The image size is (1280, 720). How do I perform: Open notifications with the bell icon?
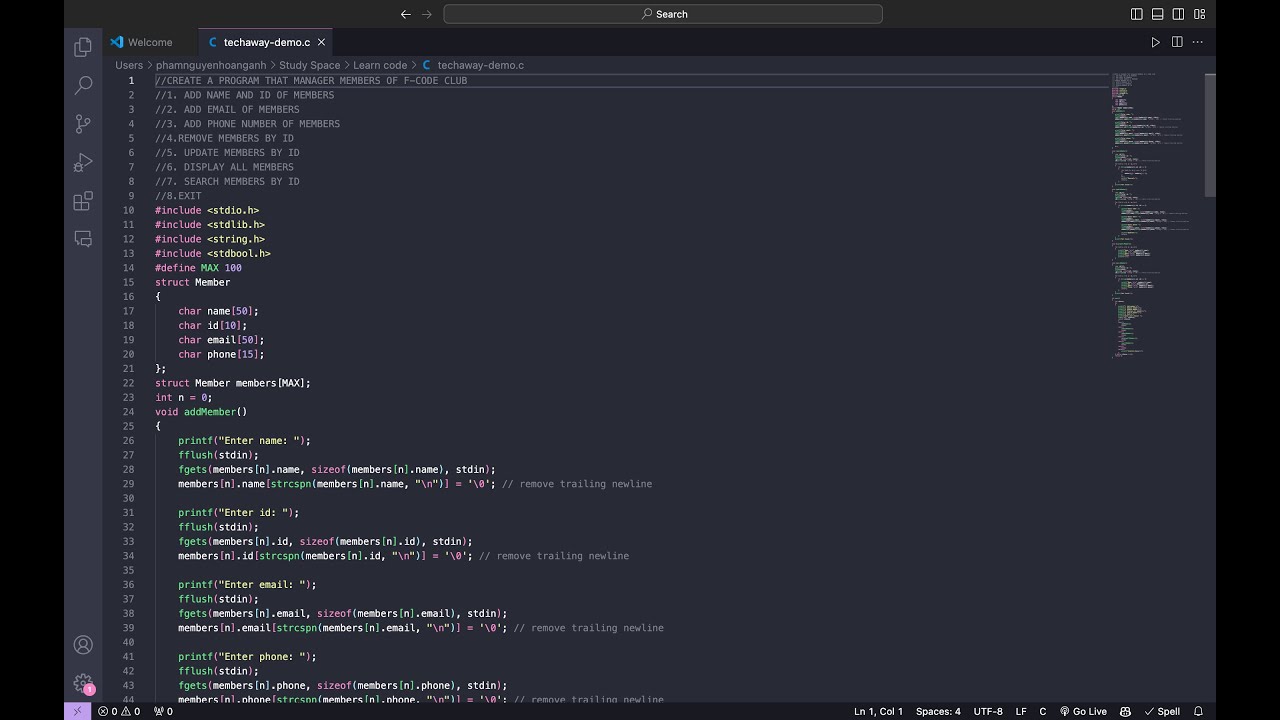click(x=1197, y=711)
